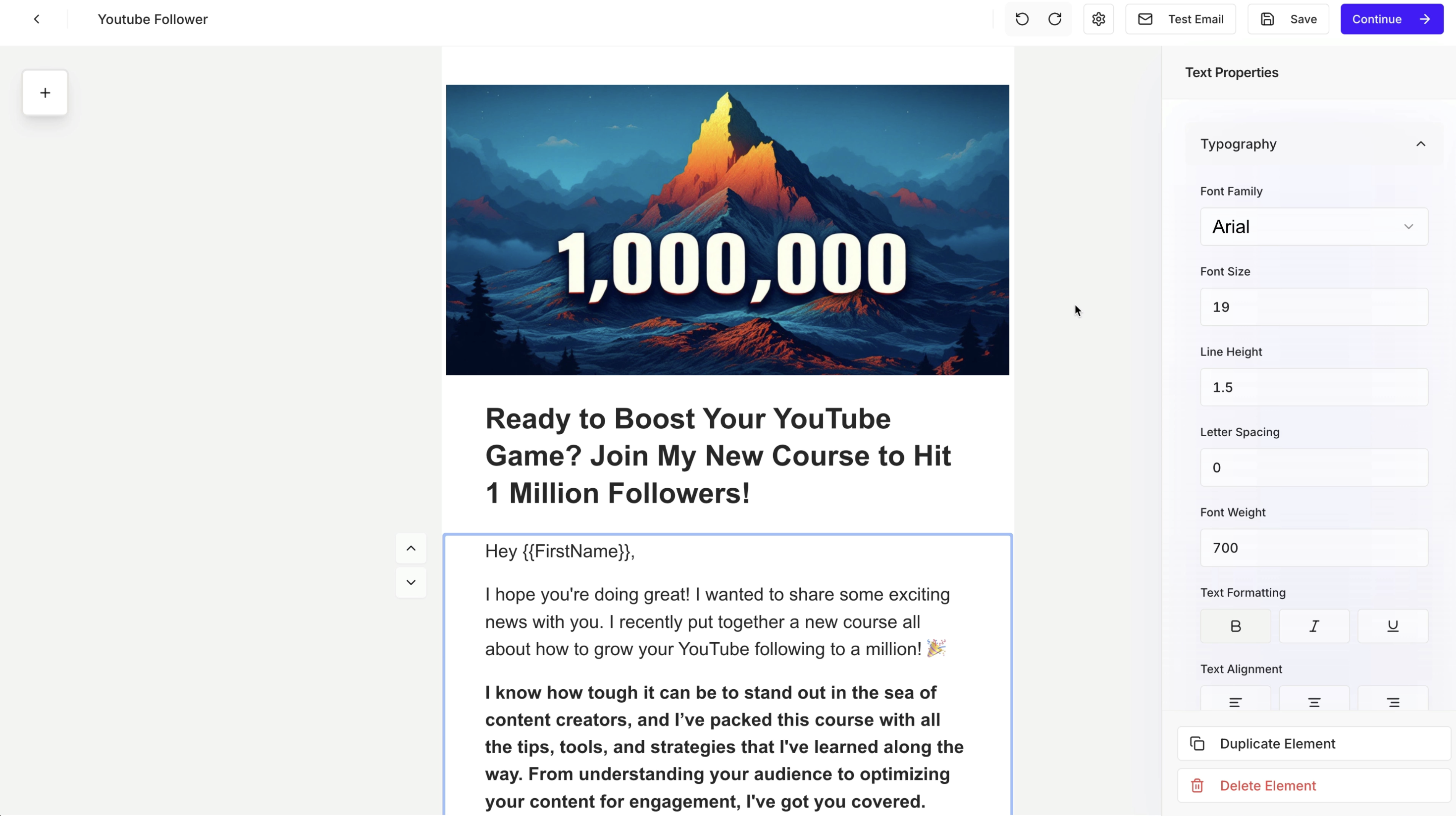The image size is (1456, 816).
Task: Duplicate the selected element
Action: pyautogui.click(x=1313, y=744)
